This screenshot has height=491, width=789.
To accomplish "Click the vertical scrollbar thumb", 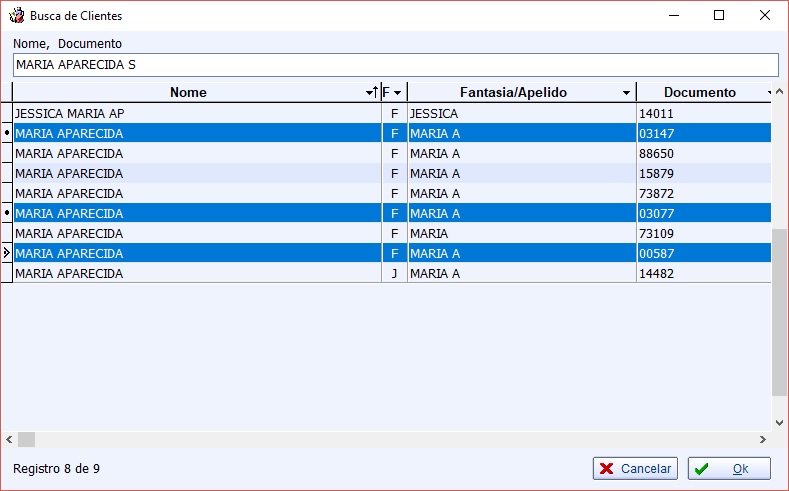I will tap(779, 312).
